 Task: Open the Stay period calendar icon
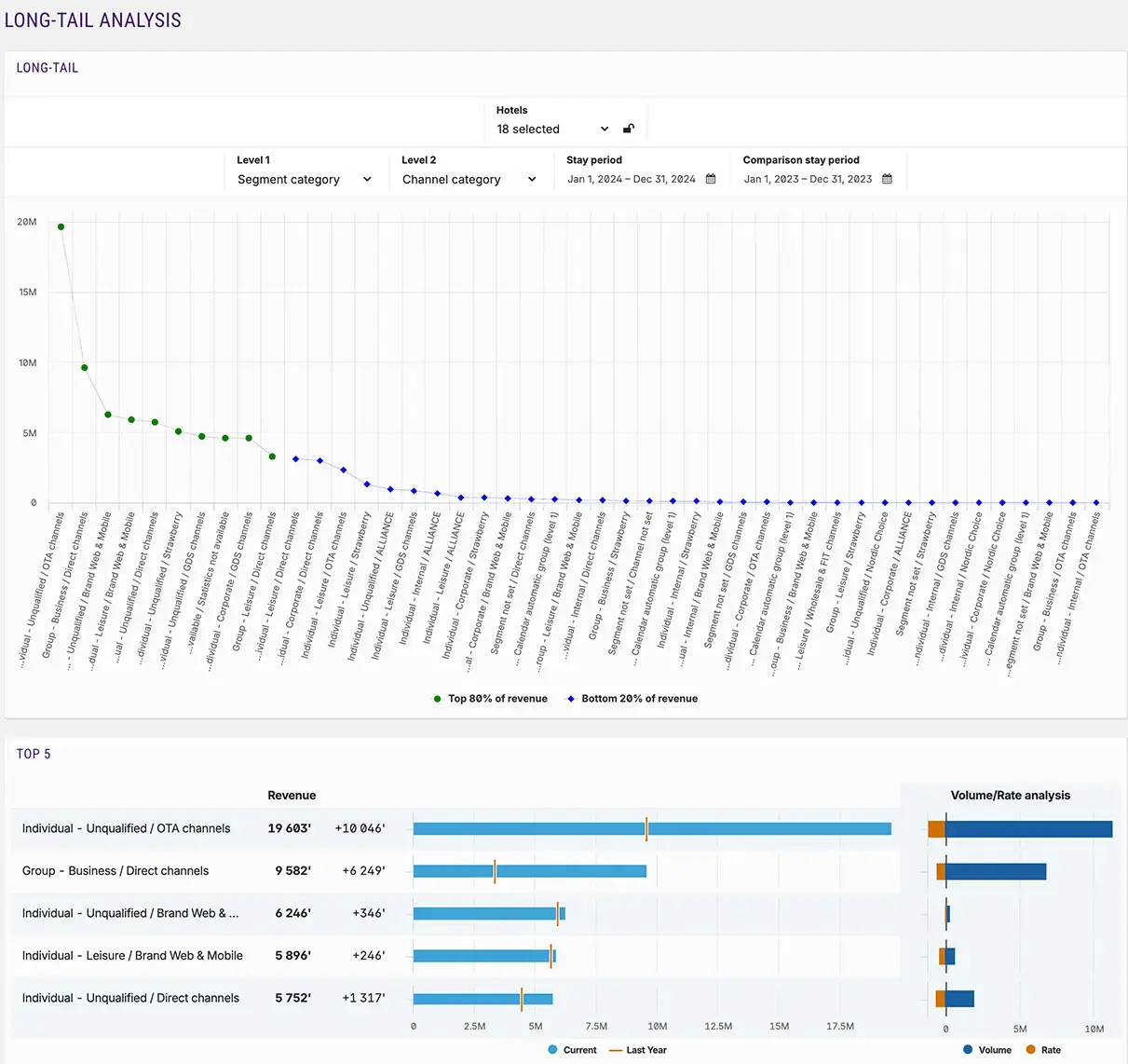[x=711, y=178]
